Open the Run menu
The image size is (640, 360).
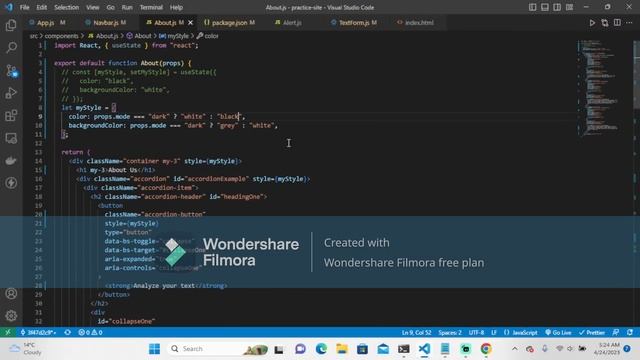(x=127, y=7)
